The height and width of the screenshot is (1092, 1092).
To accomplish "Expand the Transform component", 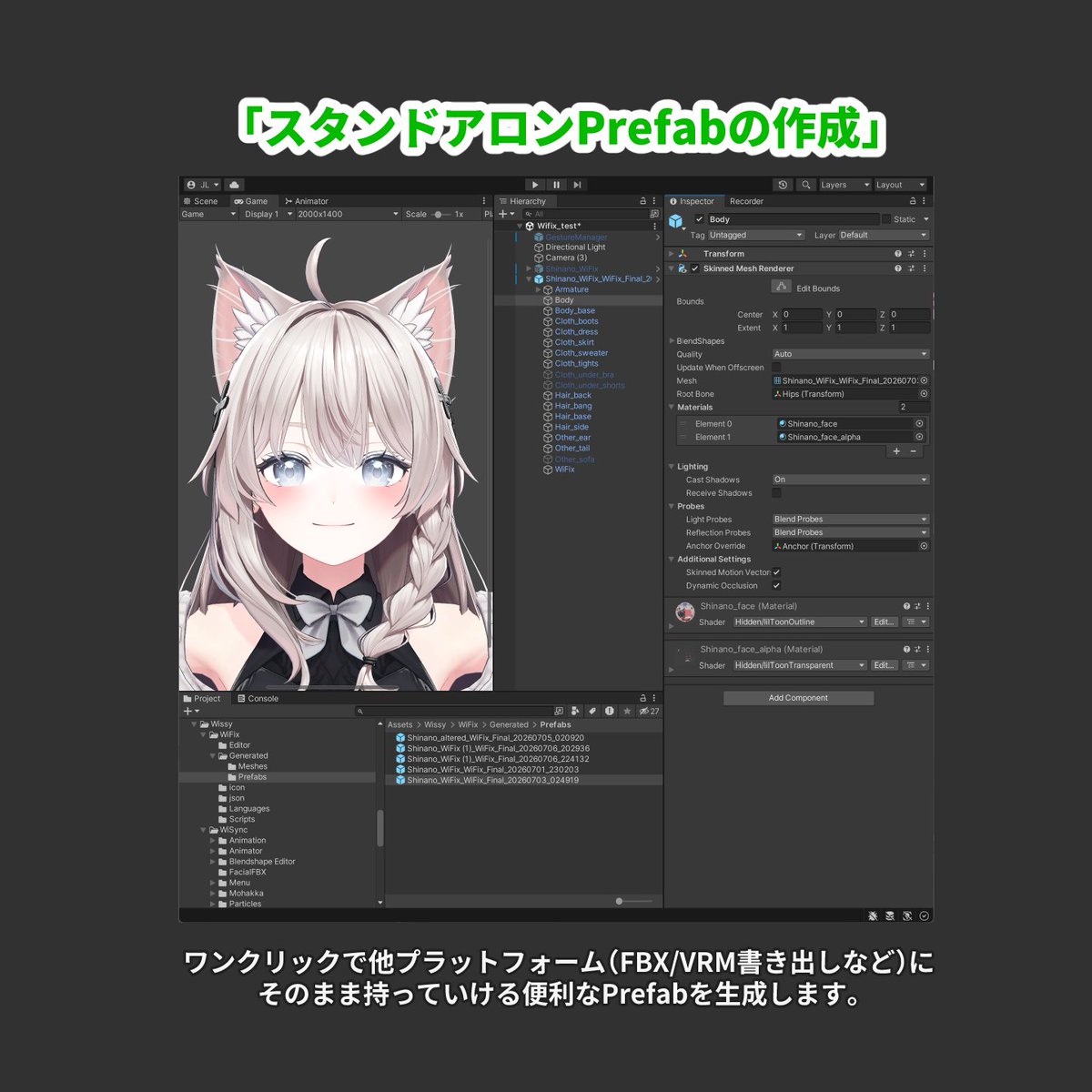I will 672,254.
